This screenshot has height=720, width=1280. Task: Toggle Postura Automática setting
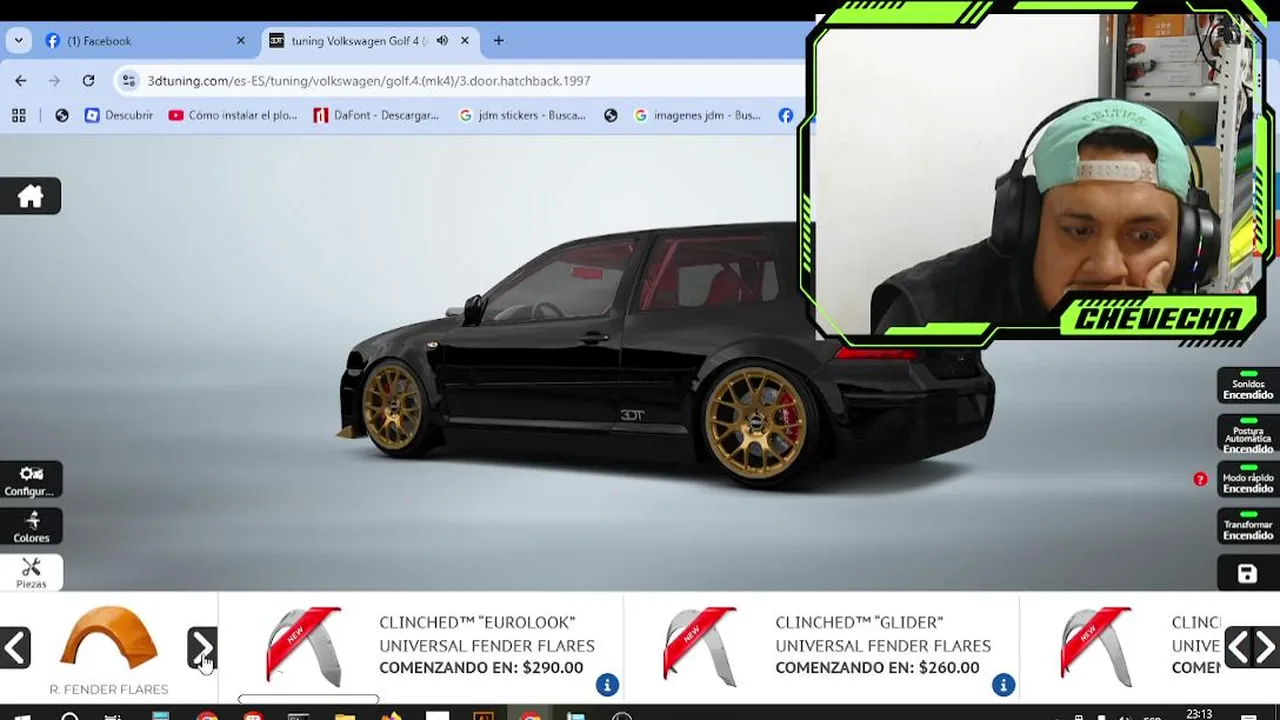pyautogui.click(x=1248, y=434)
